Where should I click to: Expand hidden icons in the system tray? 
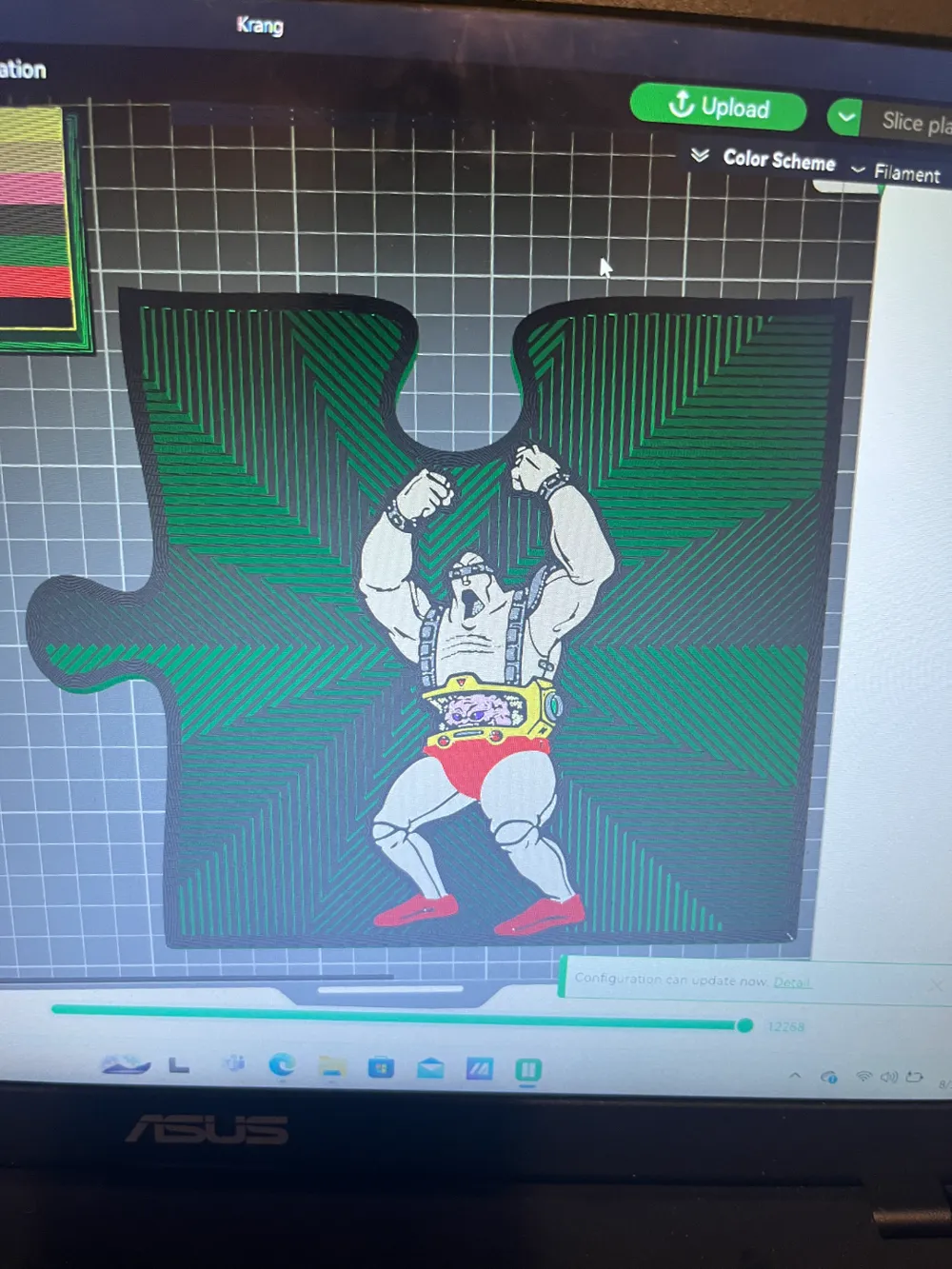795,1077
